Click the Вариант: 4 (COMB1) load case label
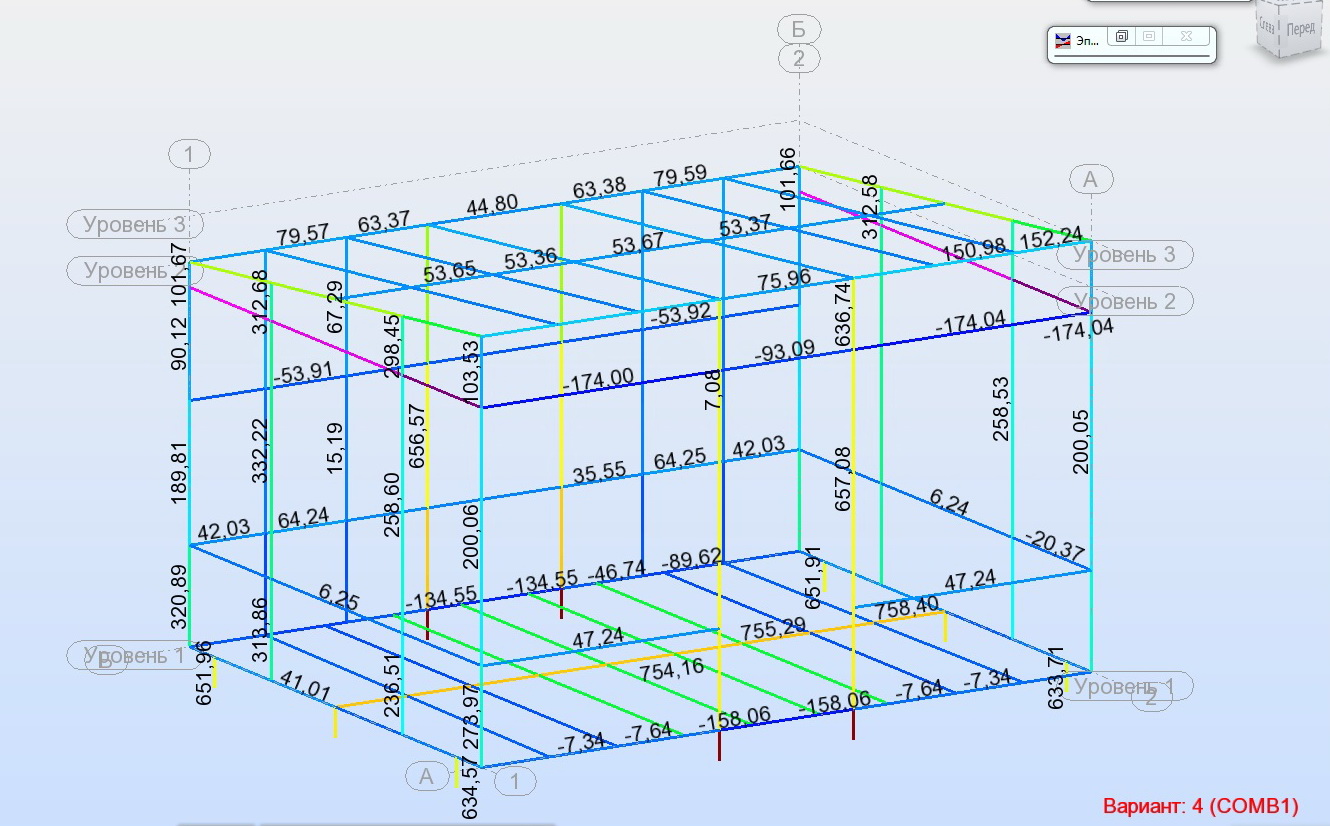The height and width of the screenshot is (826, 1330). tap(1200, 806)
